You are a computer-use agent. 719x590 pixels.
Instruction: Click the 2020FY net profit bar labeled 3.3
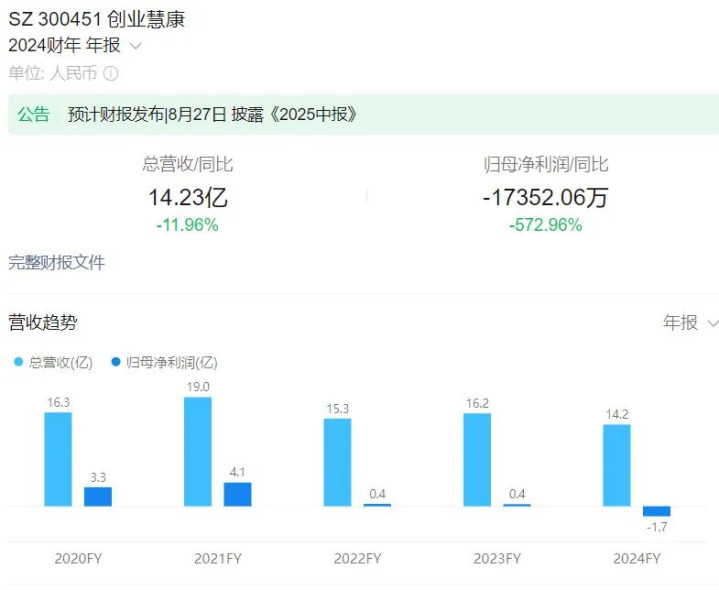[x=98, y=497]
